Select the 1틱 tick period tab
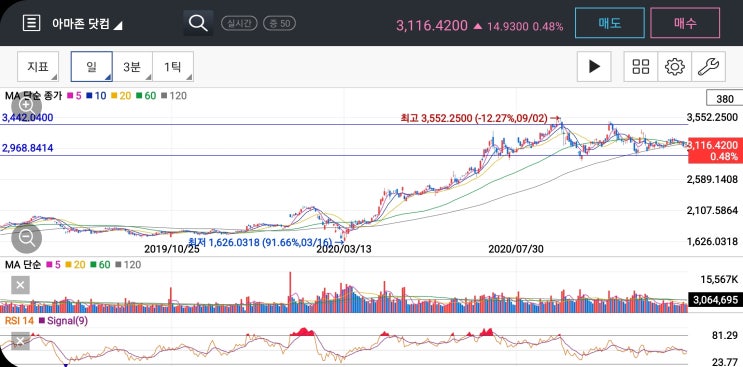 (173, 67)
